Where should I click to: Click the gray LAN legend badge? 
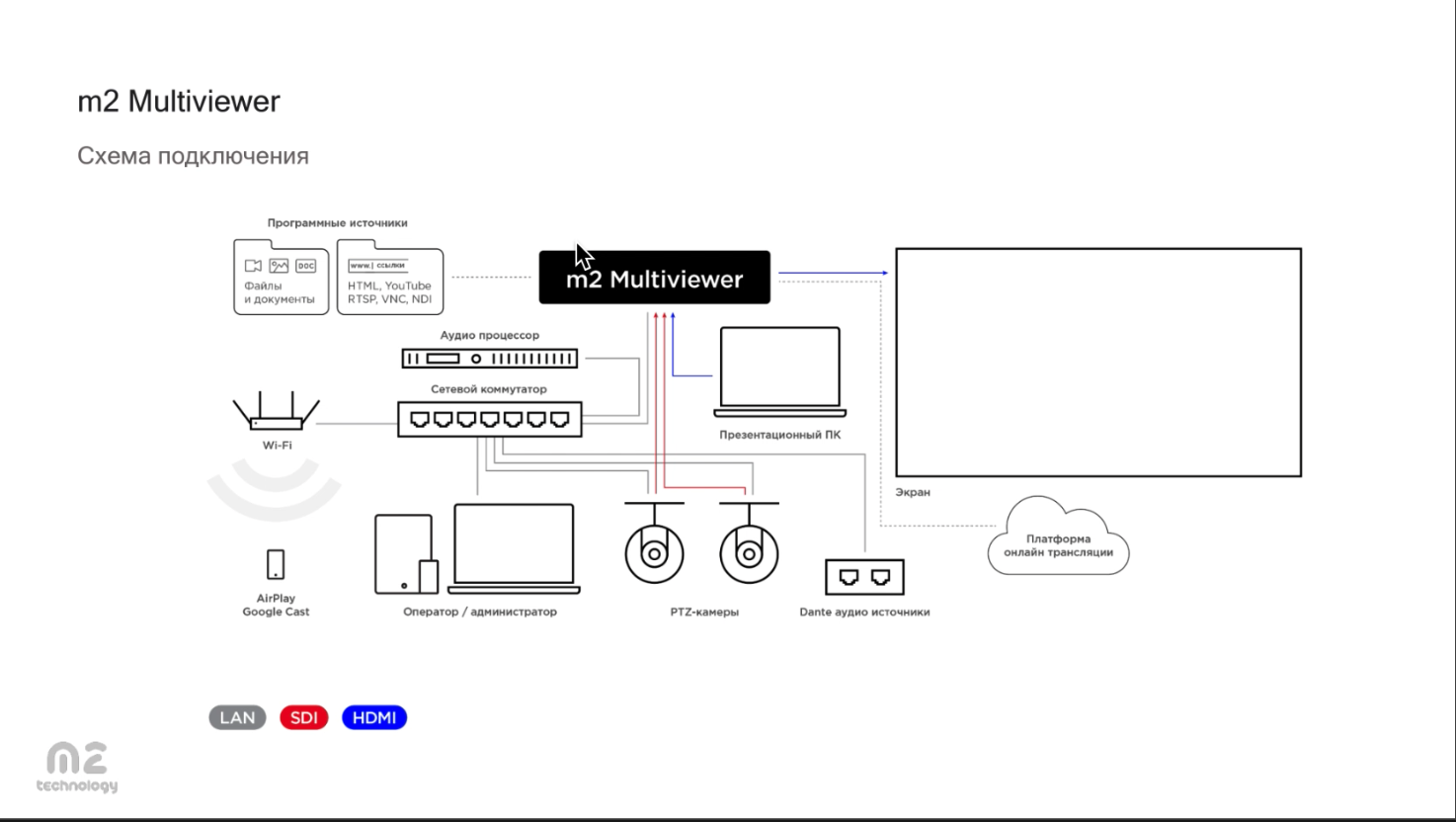point(237,717)
